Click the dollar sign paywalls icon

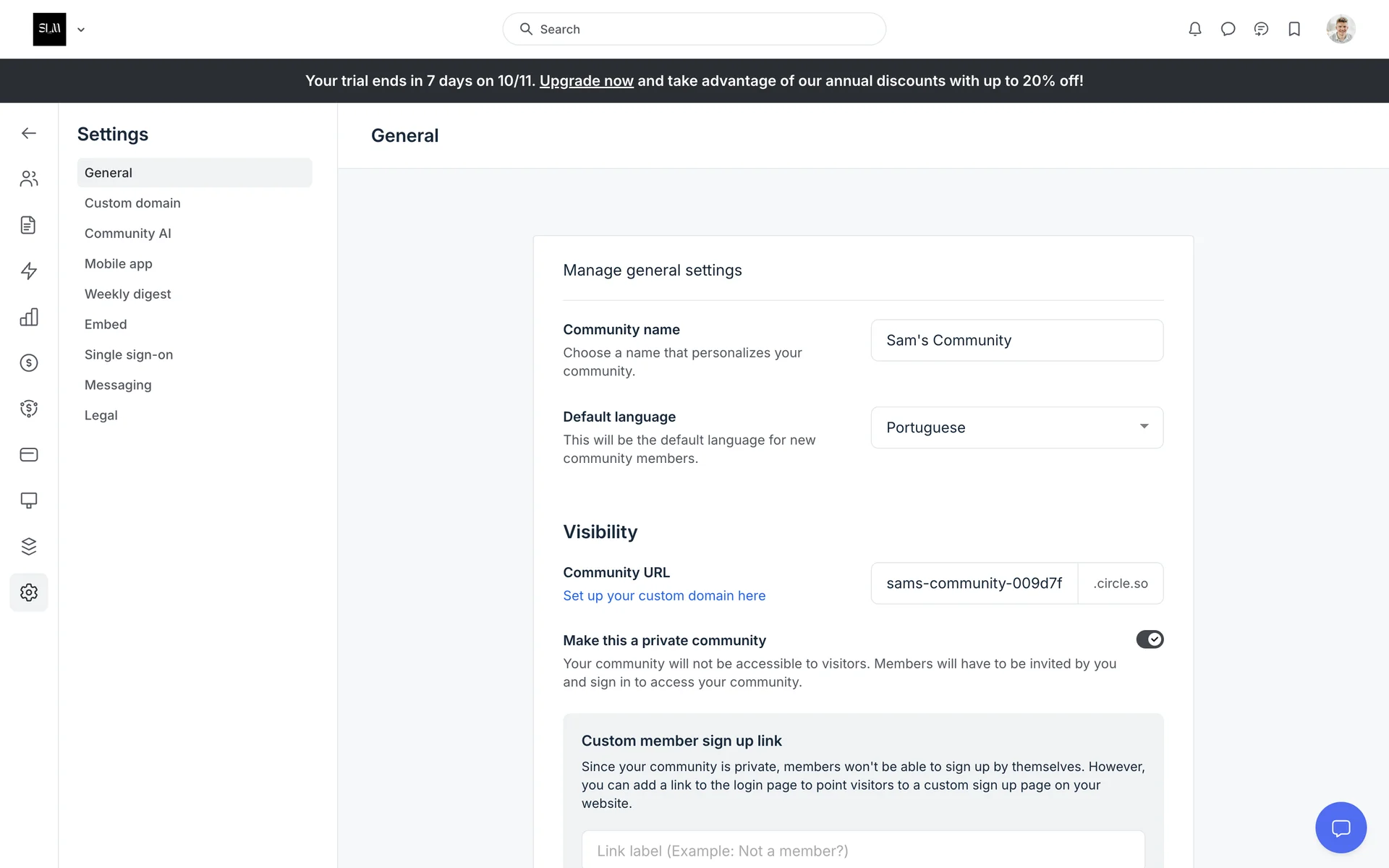click(29, 362)
